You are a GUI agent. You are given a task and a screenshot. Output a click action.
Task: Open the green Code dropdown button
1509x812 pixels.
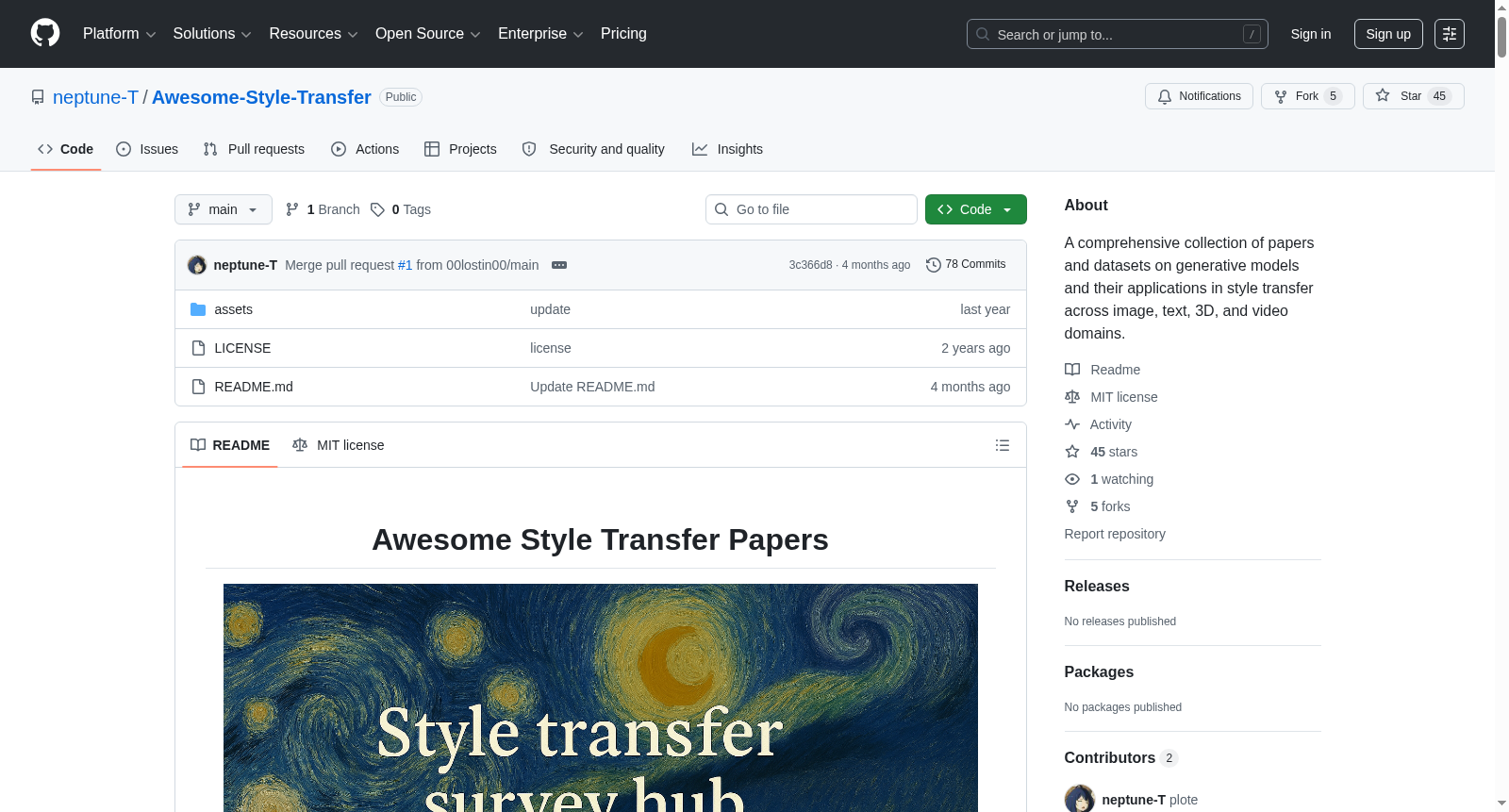tap(976, 209)
